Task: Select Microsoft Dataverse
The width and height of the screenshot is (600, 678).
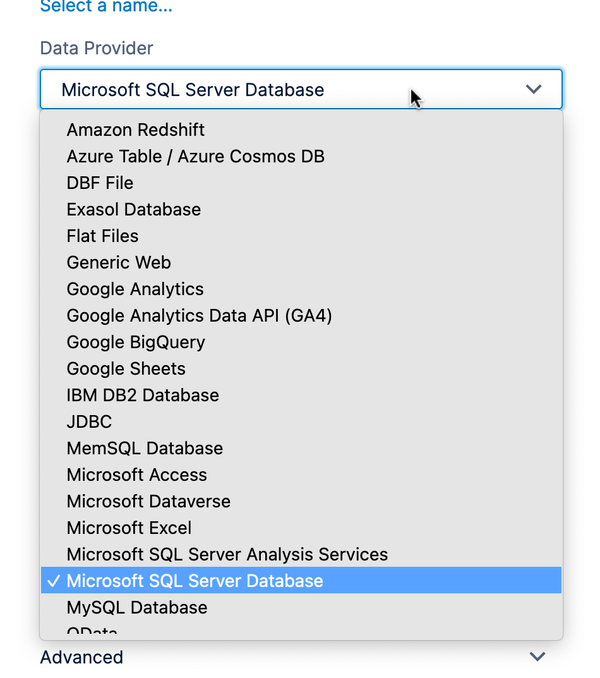Action: (x=301, y=502)
